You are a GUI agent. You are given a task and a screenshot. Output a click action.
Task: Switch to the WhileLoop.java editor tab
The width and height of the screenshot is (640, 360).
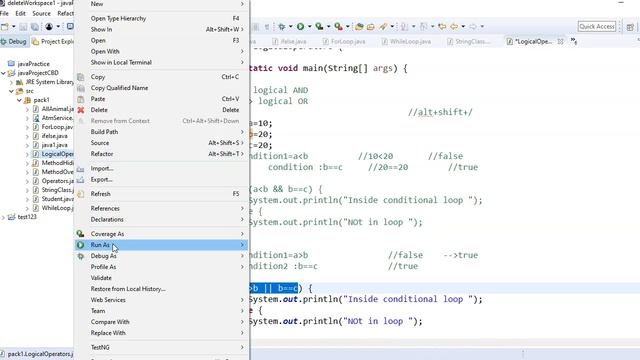point(406,42)
